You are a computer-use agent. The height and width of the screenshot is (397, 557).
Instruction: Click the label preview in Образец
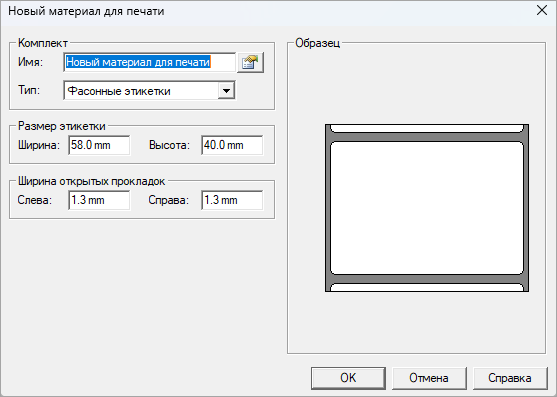tap(427, 208)
